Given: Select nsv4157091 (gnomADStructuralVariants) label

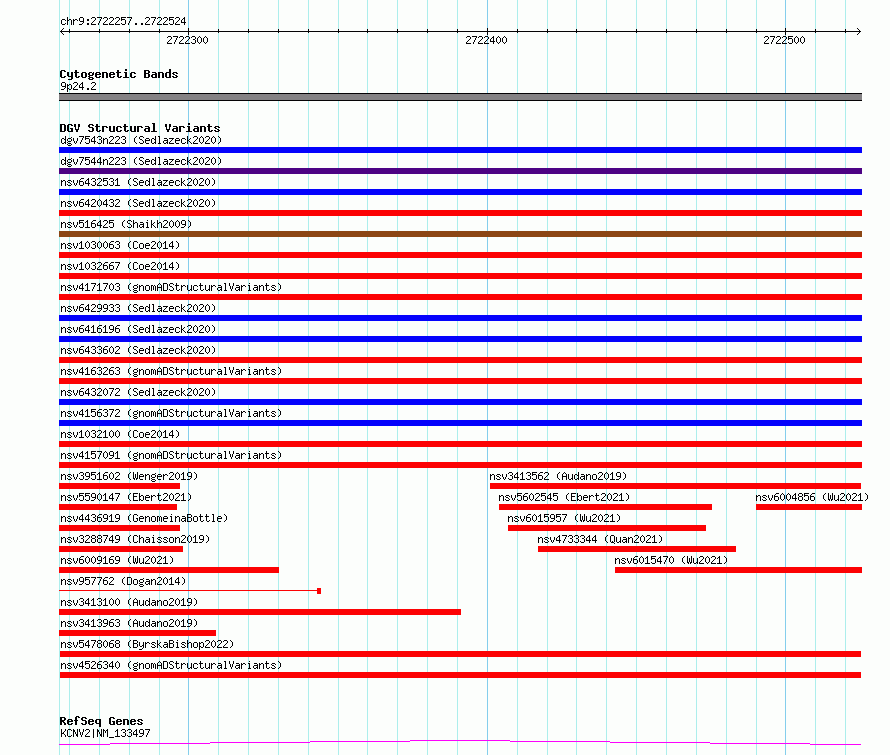Looking at the screenshot, I should click(171, 455).
